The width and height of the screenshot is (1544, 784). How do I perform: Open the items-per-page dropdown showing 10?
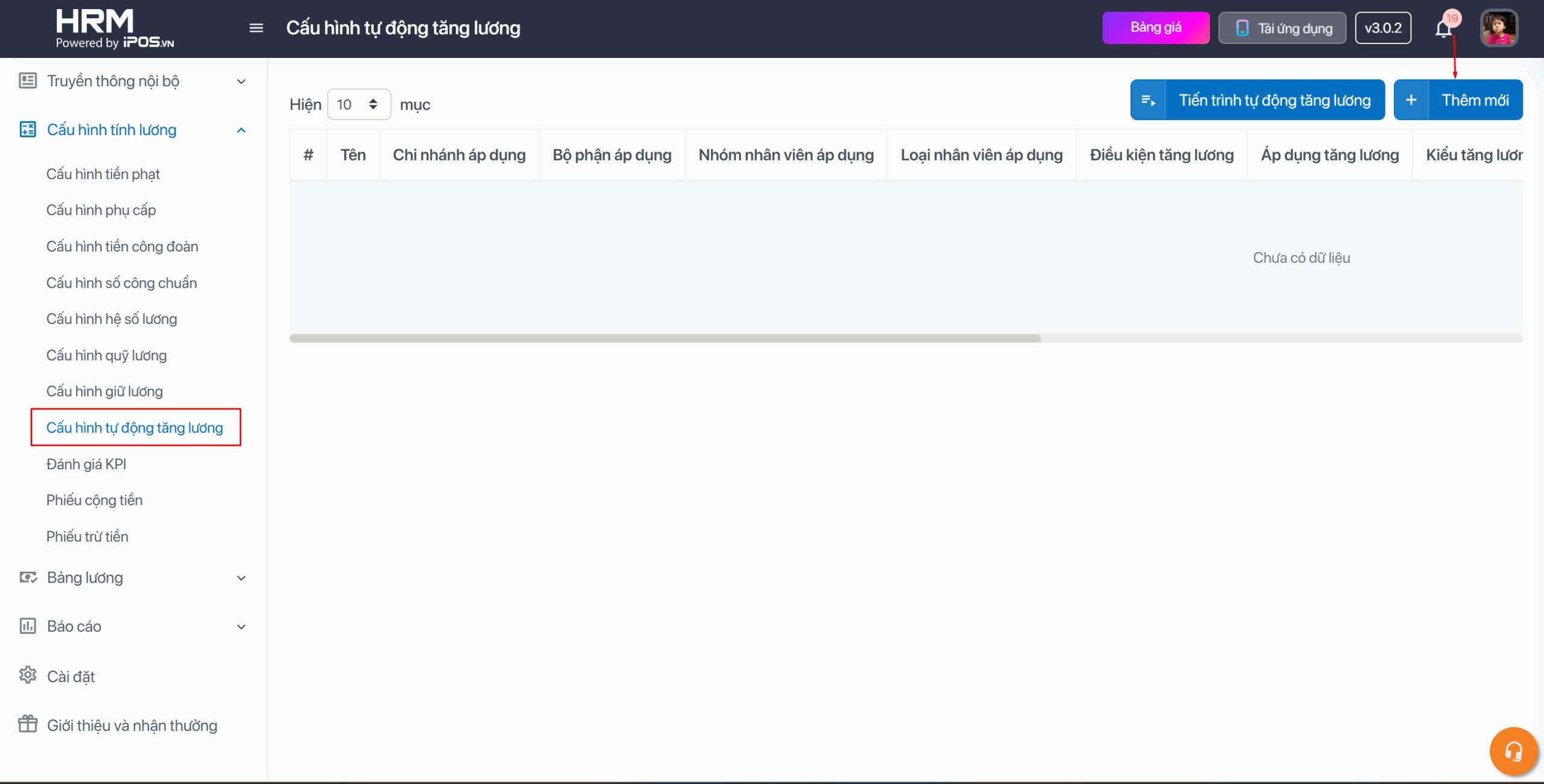[x=358, y=104]
